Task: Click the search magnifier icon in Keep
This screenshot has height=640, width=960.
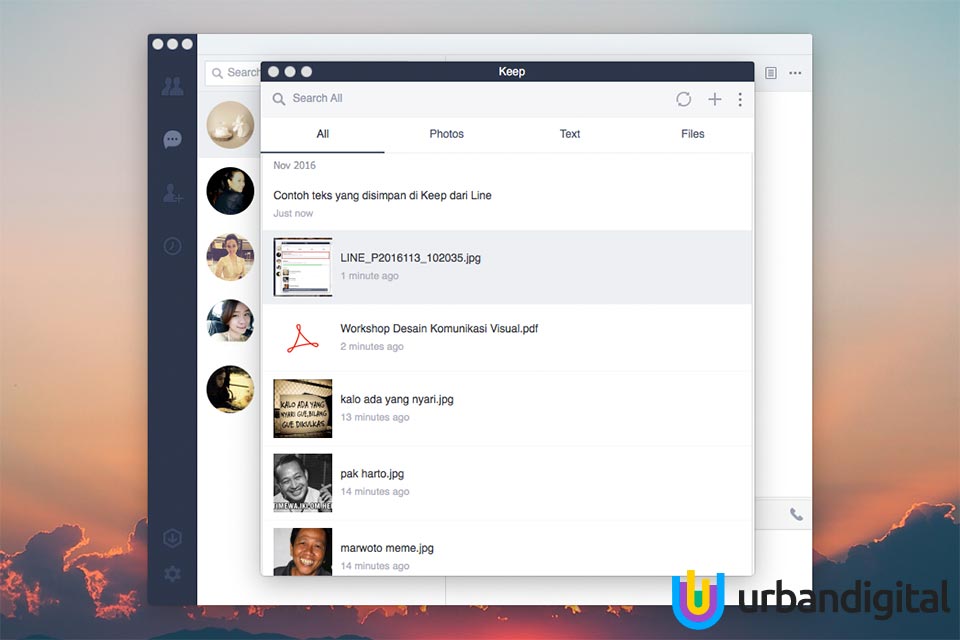Action: point(279,99)
